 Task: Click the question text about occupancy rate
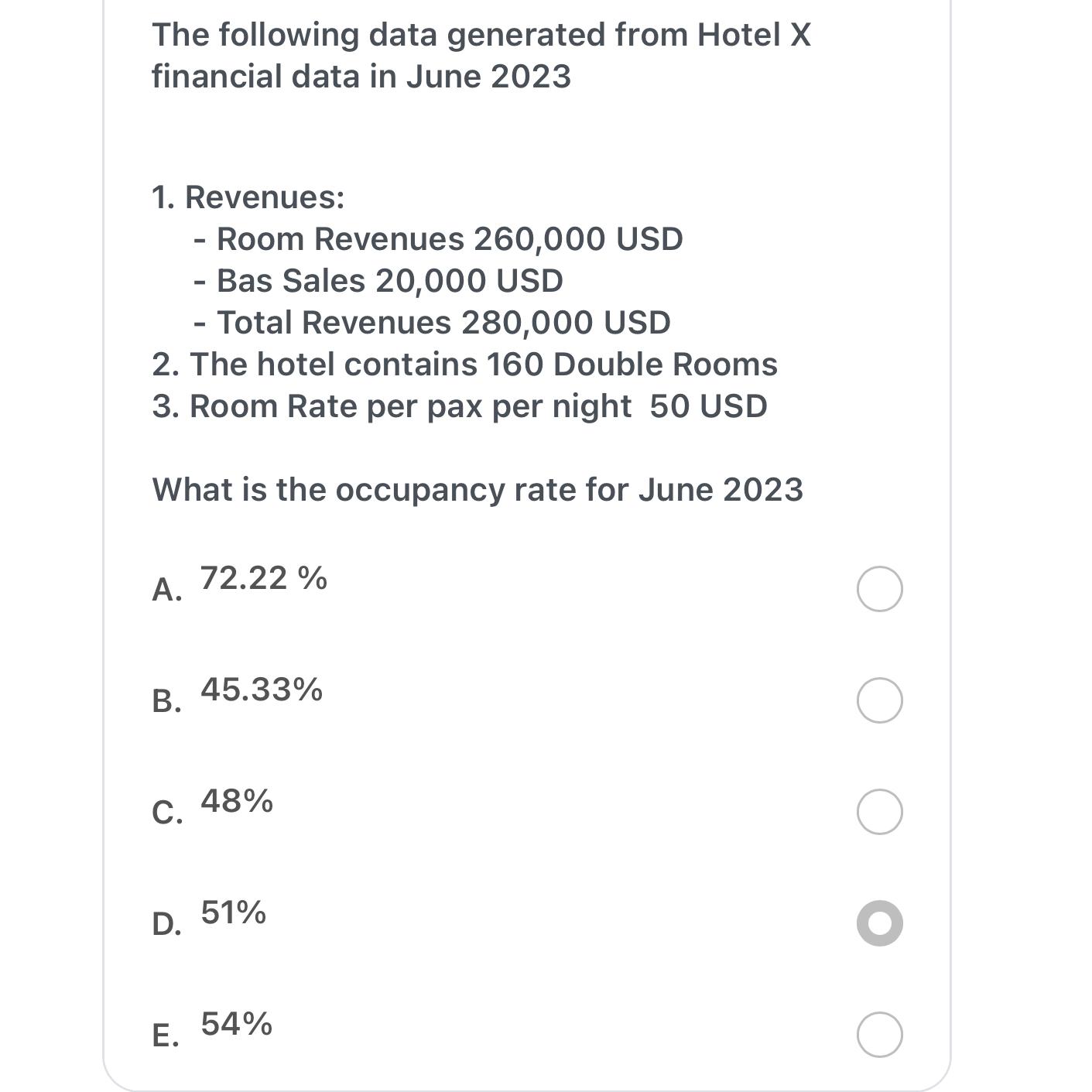478,488
